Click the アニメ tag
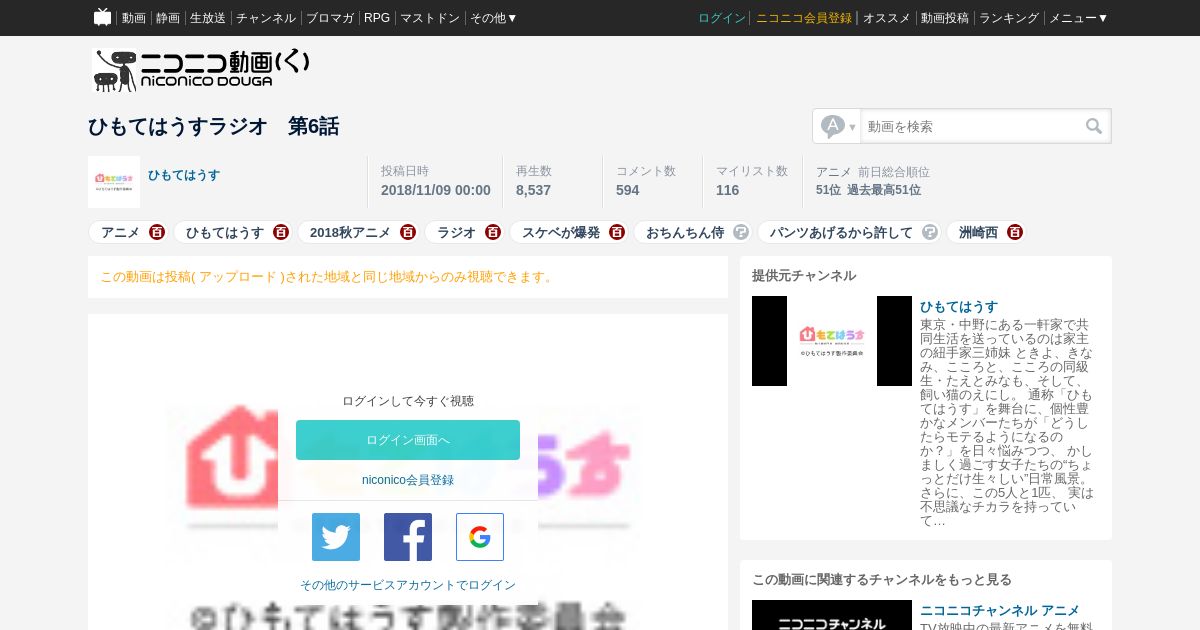 click(120, 232)
